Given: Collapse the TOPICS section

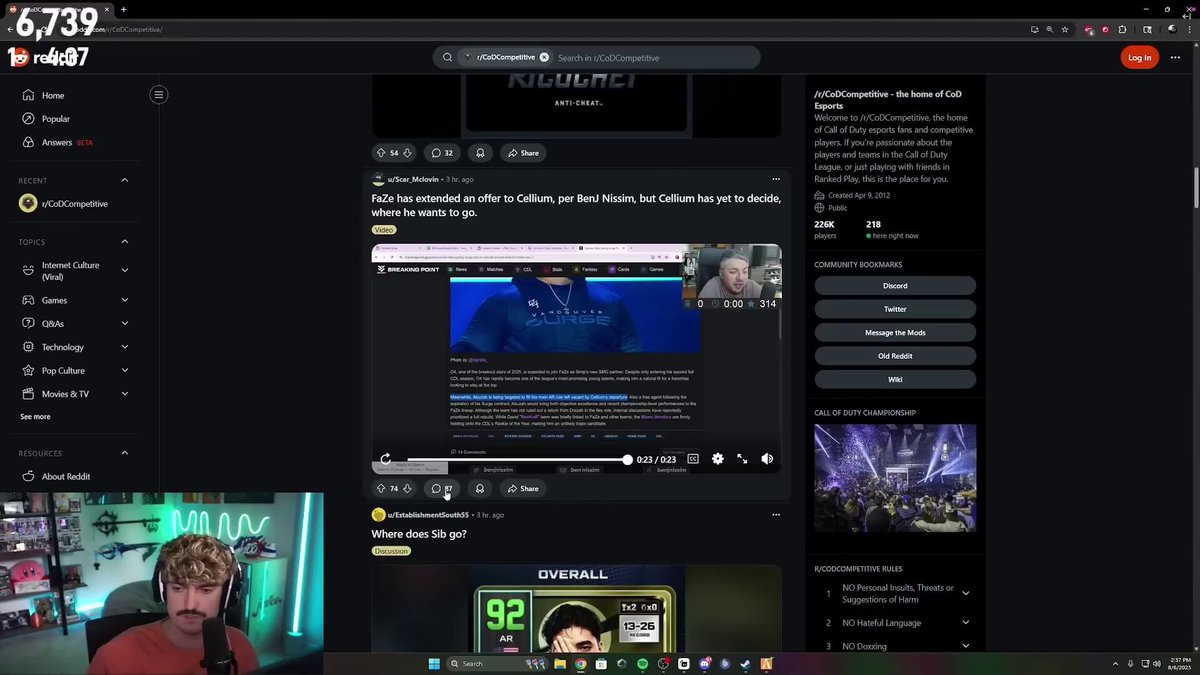Looking at the screenshot, I should pyautogui.click(x=125, y=242).
